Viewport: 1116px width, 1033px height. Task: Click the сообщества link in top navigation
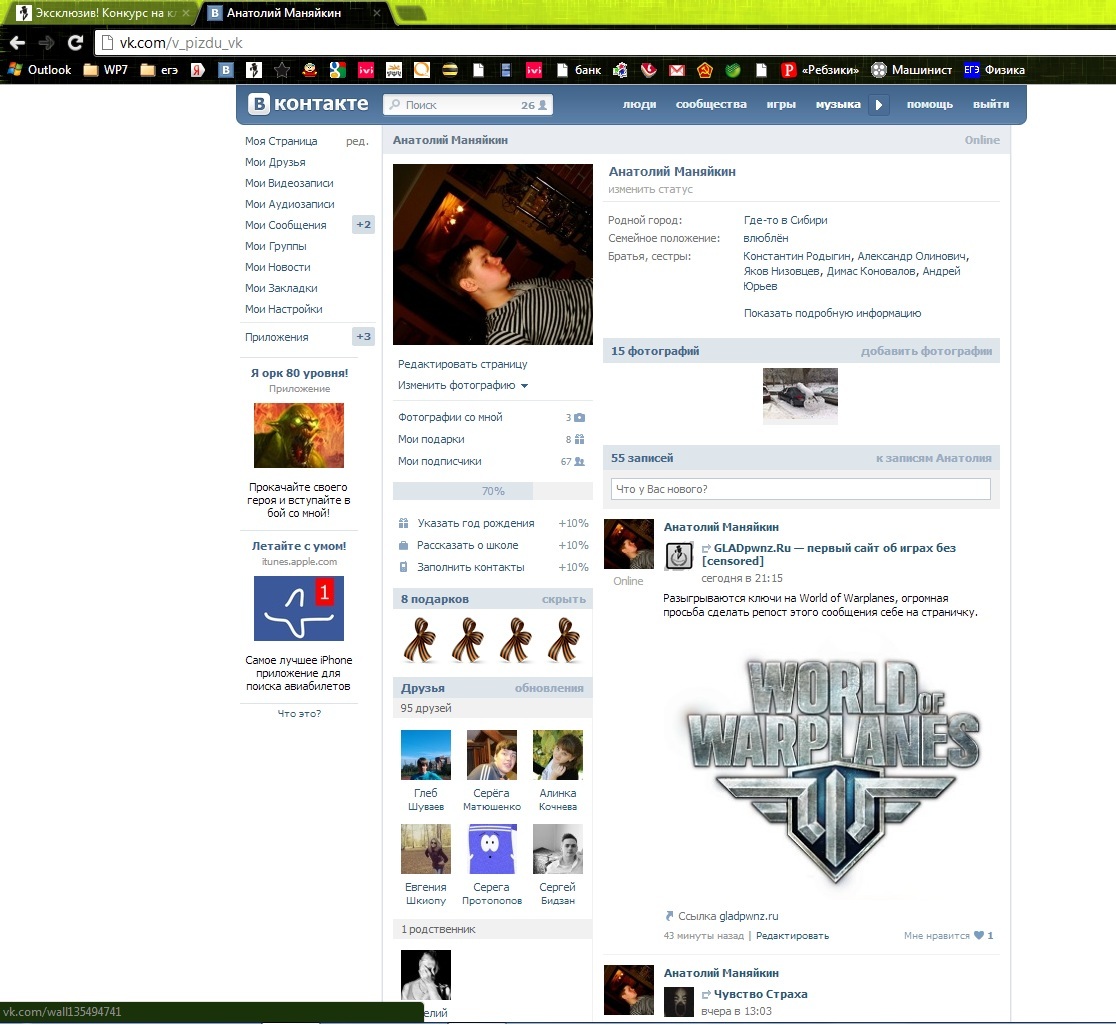coord(711,104)
